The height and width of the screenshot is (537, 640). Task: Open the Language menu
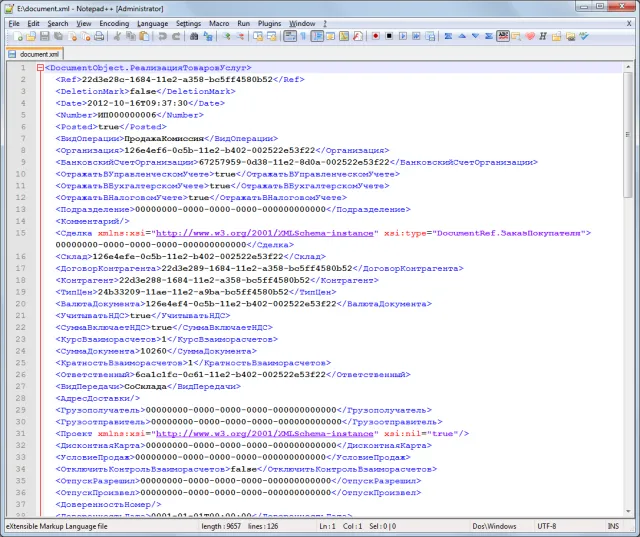(x=152, y=24)
